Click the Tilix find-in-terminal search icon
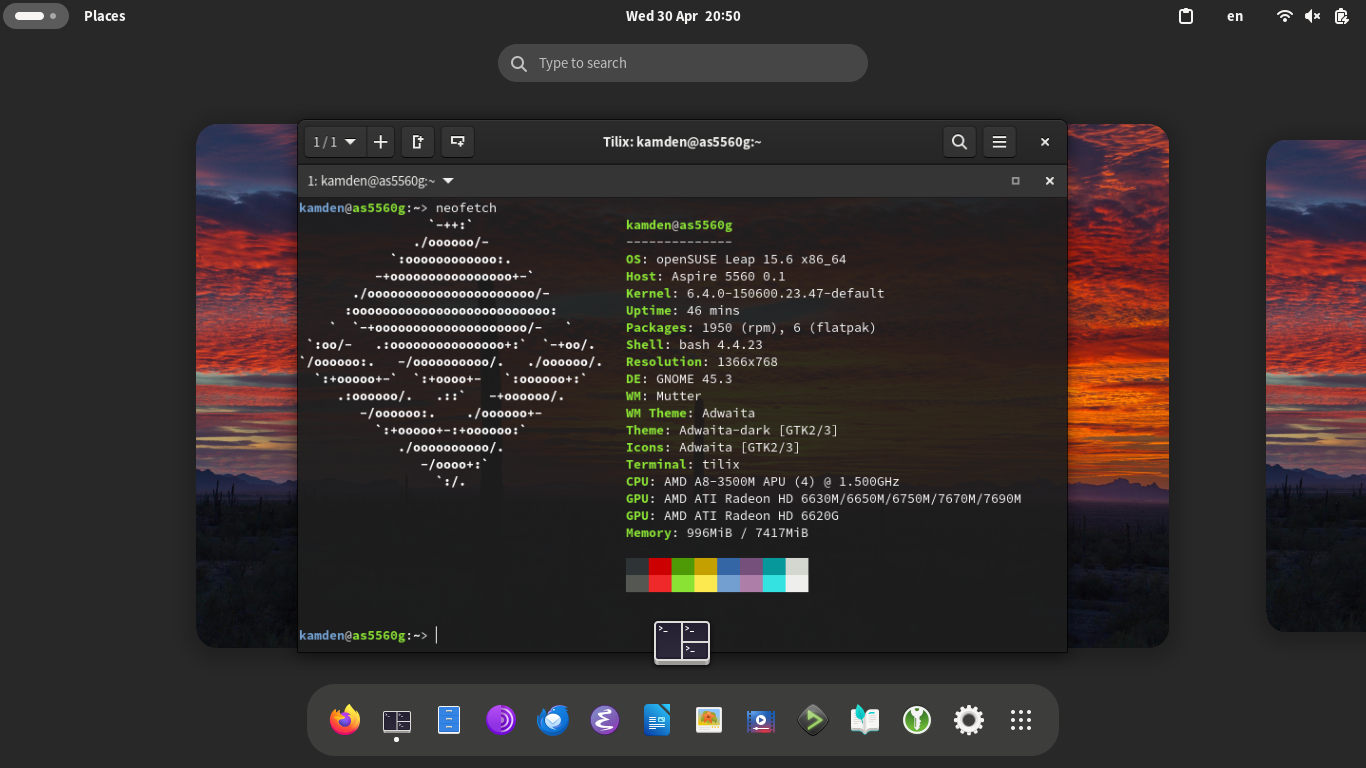The height and width of the screenshot is (768, 1366). click(959, 142)
